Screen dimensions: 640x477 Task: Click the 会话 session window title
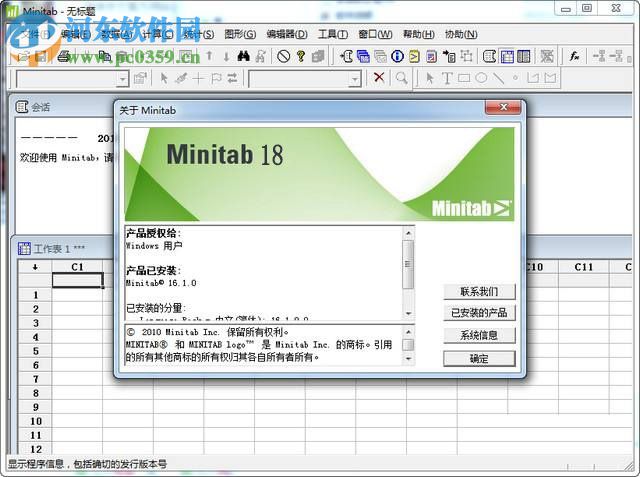click(41, 107)
